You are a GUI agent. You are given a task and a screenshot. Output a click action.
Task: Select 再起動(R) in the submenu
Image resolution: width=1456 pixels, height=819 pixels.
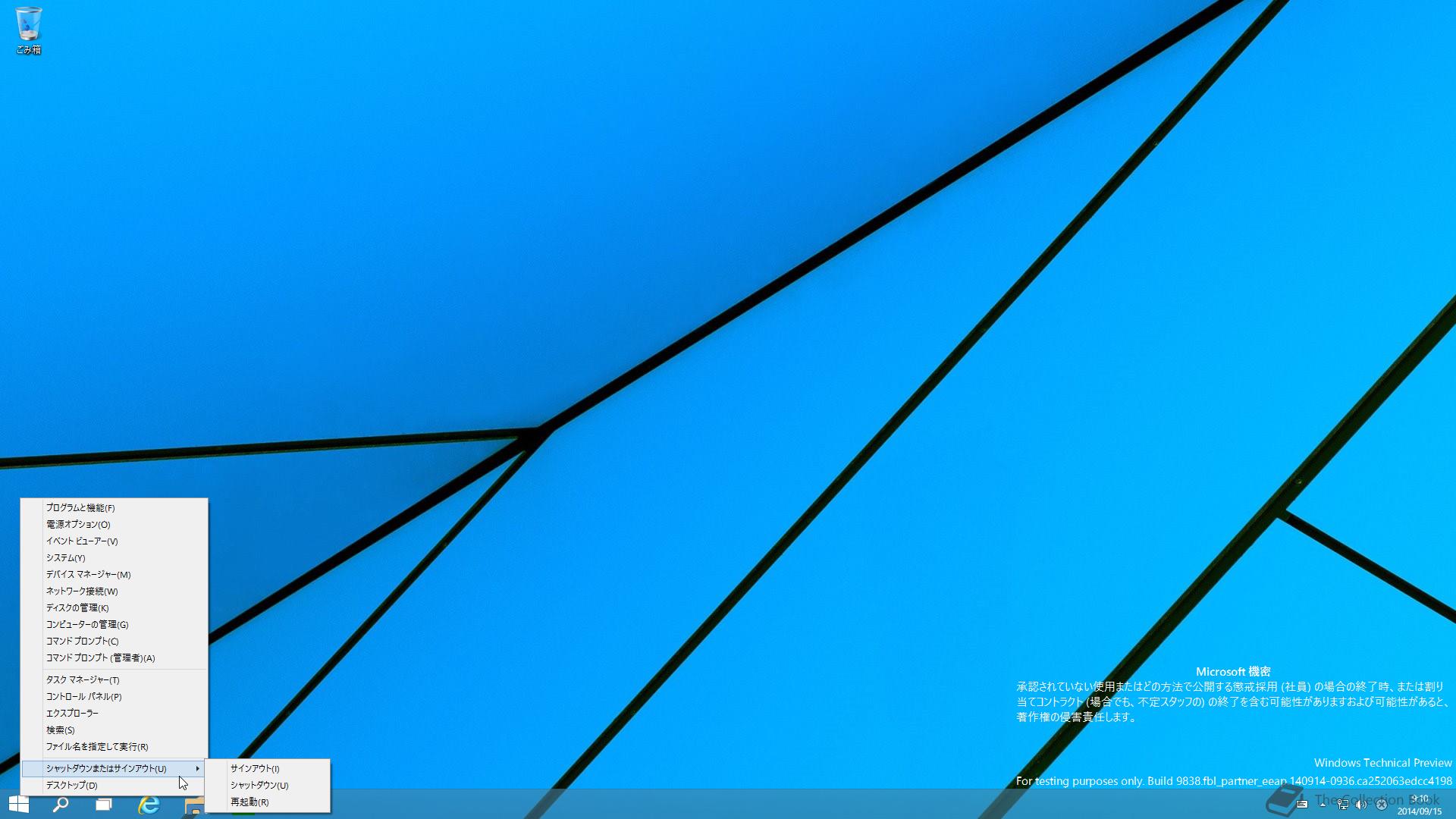(x=268, y=802)
